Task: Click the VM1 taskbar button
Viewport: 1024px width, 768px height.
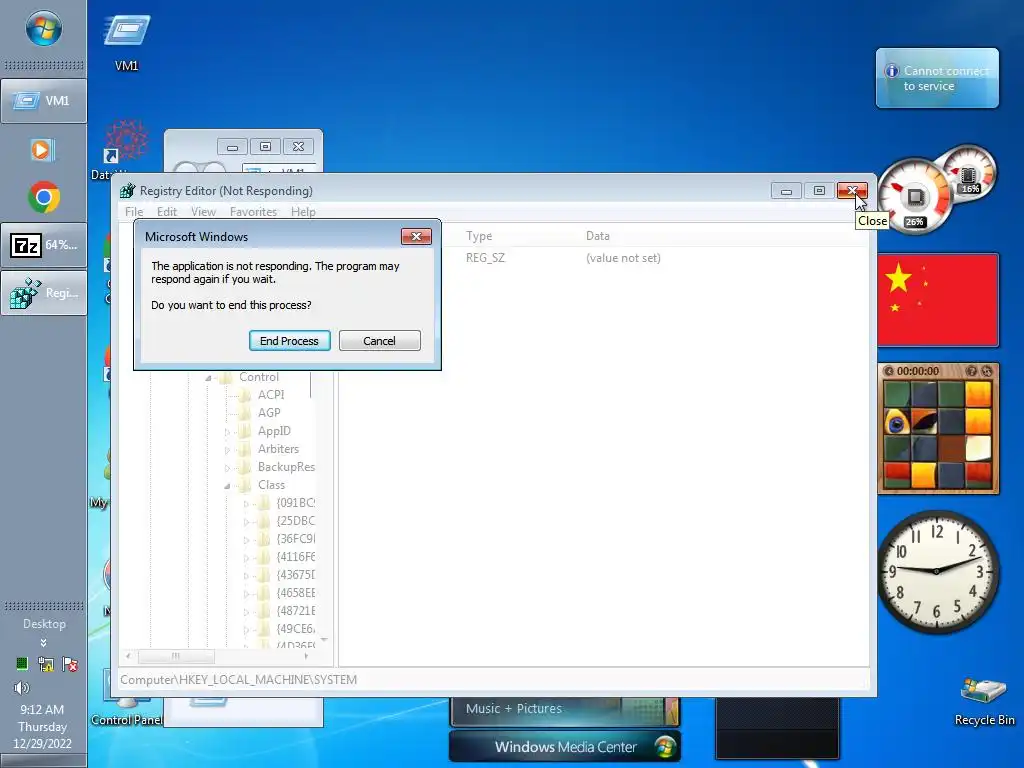Action: pyautogui.click(x=44, y=101)
